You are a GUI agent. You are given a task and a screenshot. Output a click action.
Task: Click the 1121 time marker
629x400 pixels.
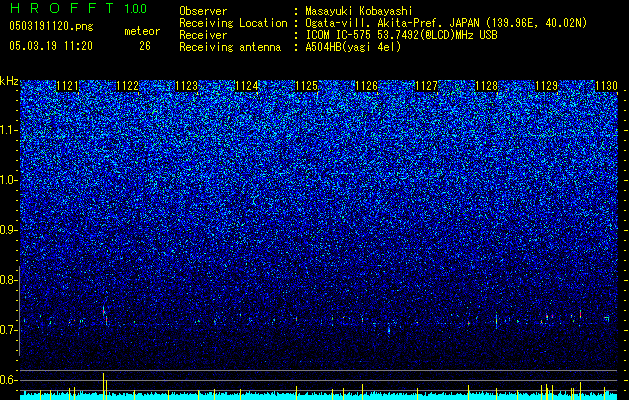[68, 86]
